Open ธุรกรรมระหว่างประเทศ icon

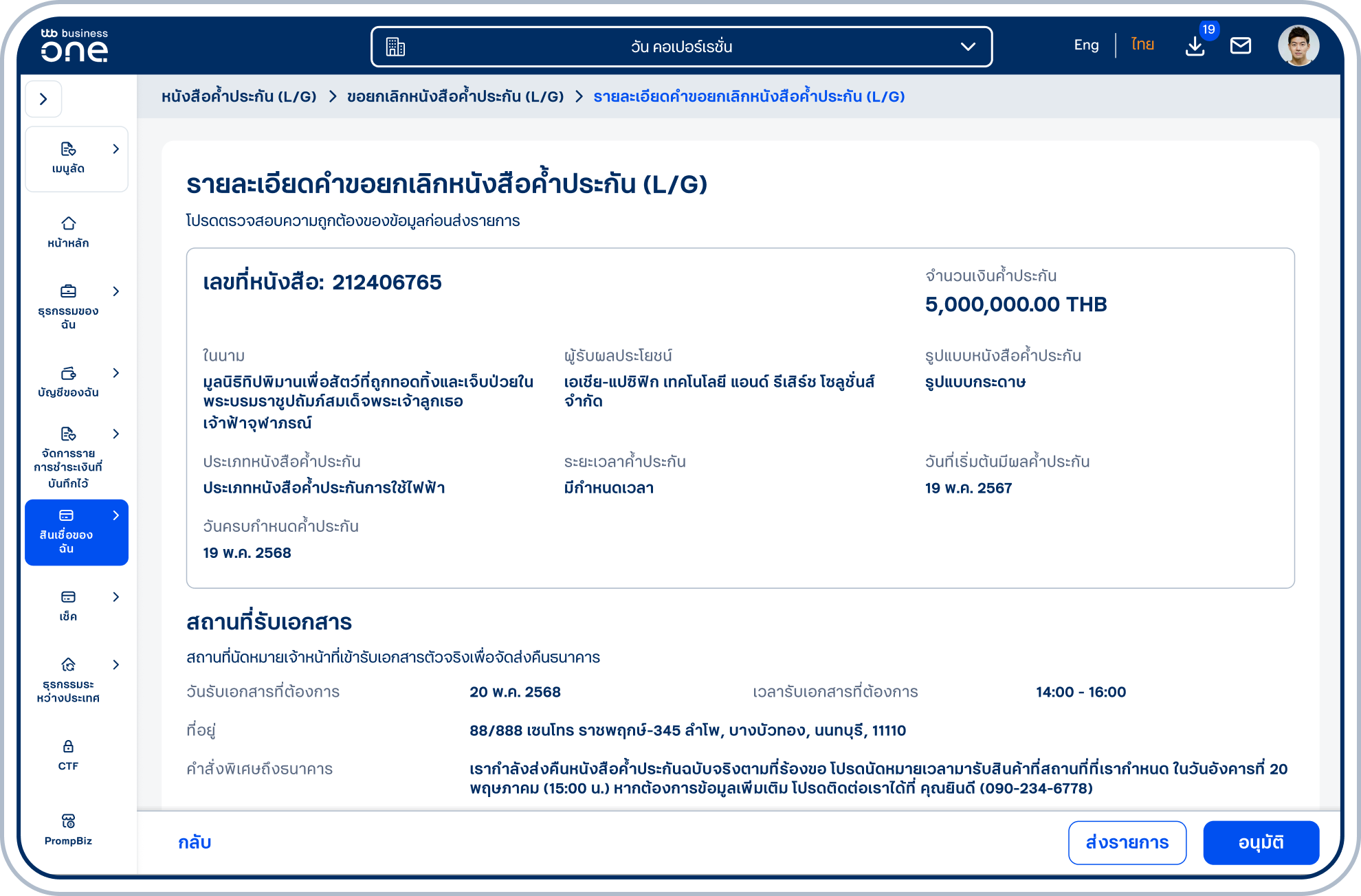(68, 664)
